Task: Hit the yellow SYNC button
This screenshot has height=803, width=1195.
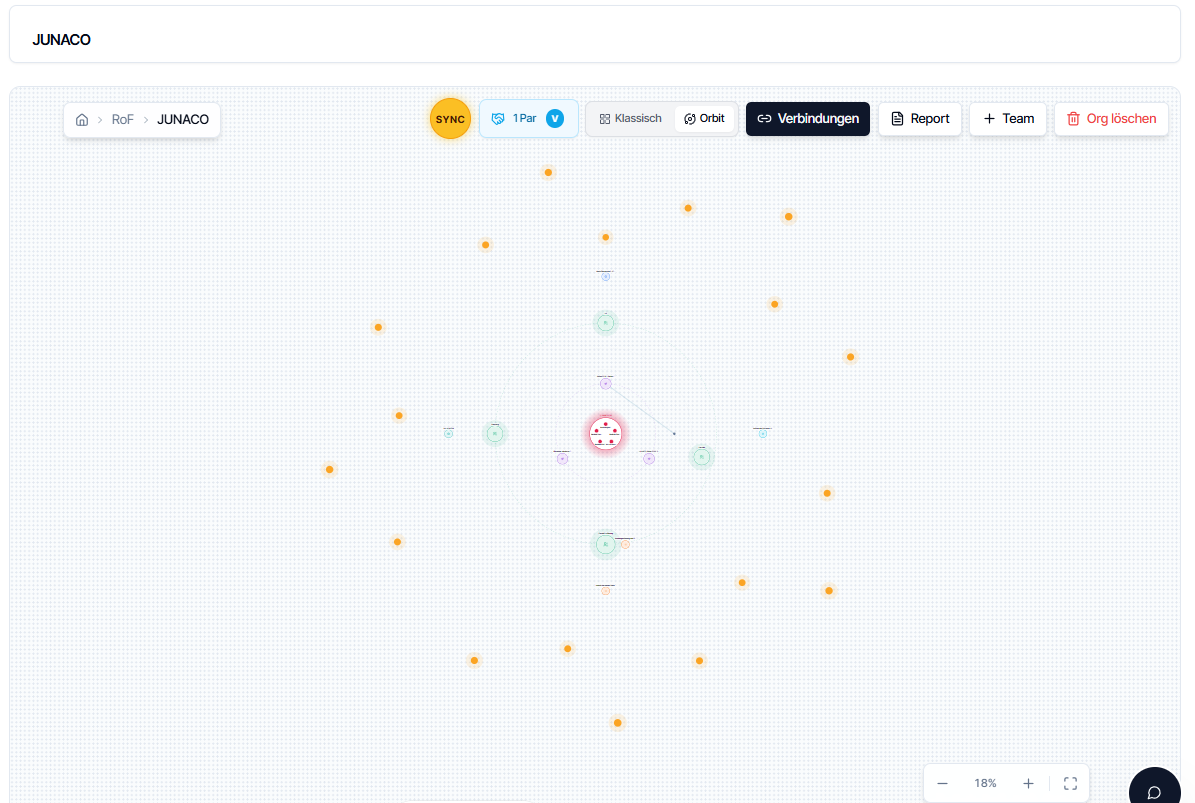Action: click(x=450, y=119)
